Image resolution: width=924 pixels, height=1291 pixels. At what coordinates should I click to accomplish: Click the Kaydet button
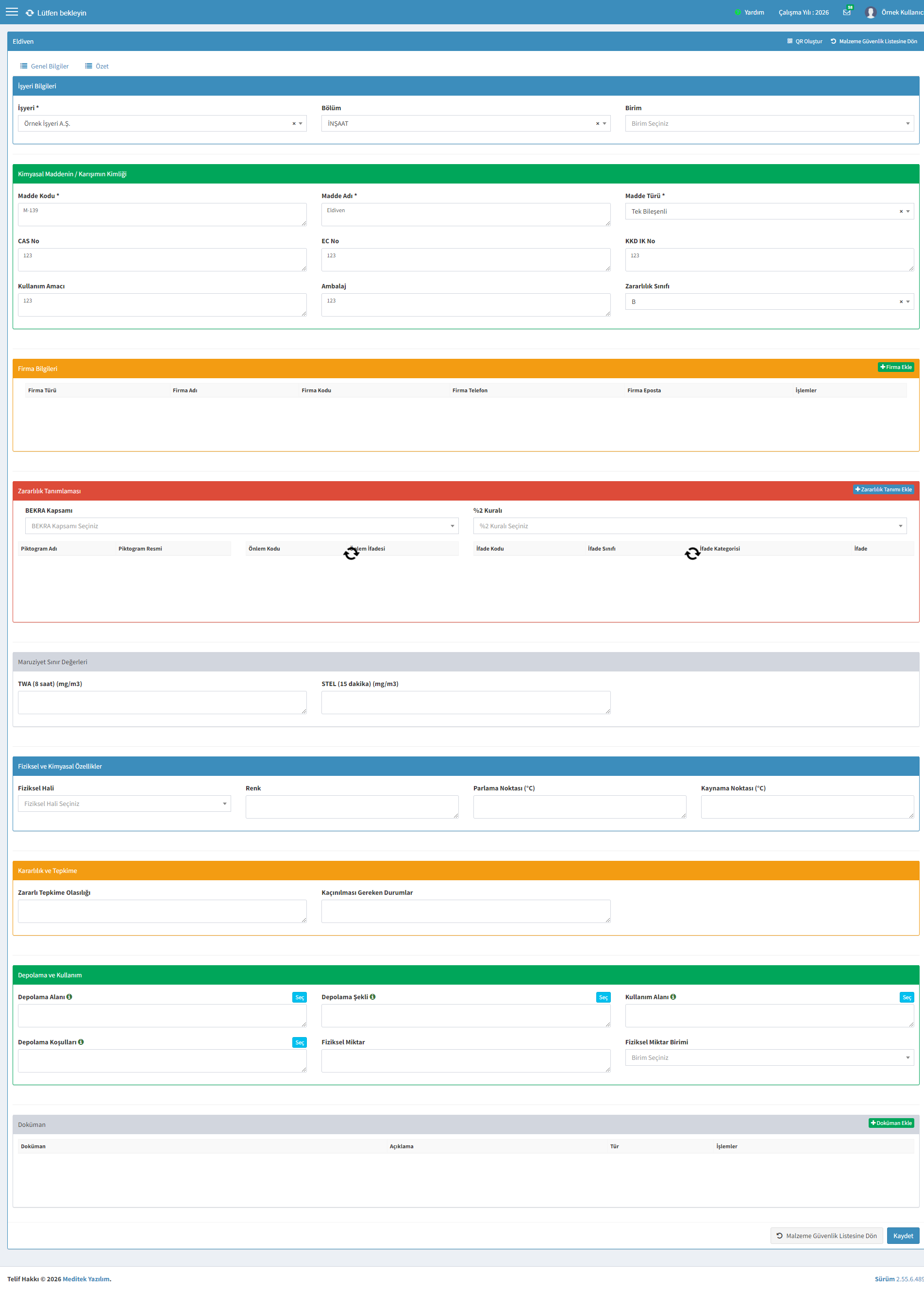coord(903,1236)
